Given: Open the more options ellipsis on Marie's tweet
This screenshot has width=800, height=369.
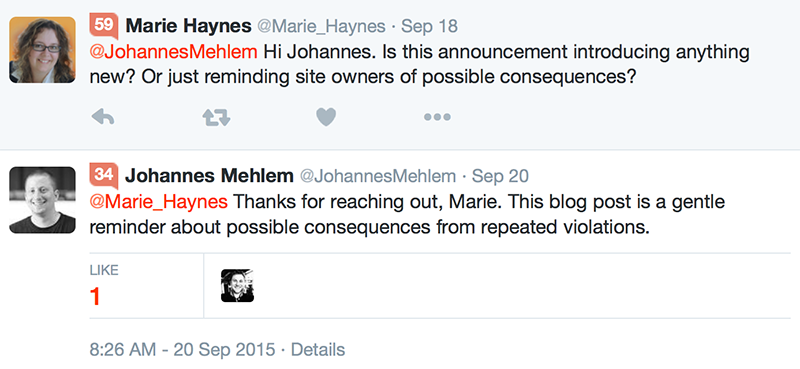Looking at the screenshot, I should point(437,117).
